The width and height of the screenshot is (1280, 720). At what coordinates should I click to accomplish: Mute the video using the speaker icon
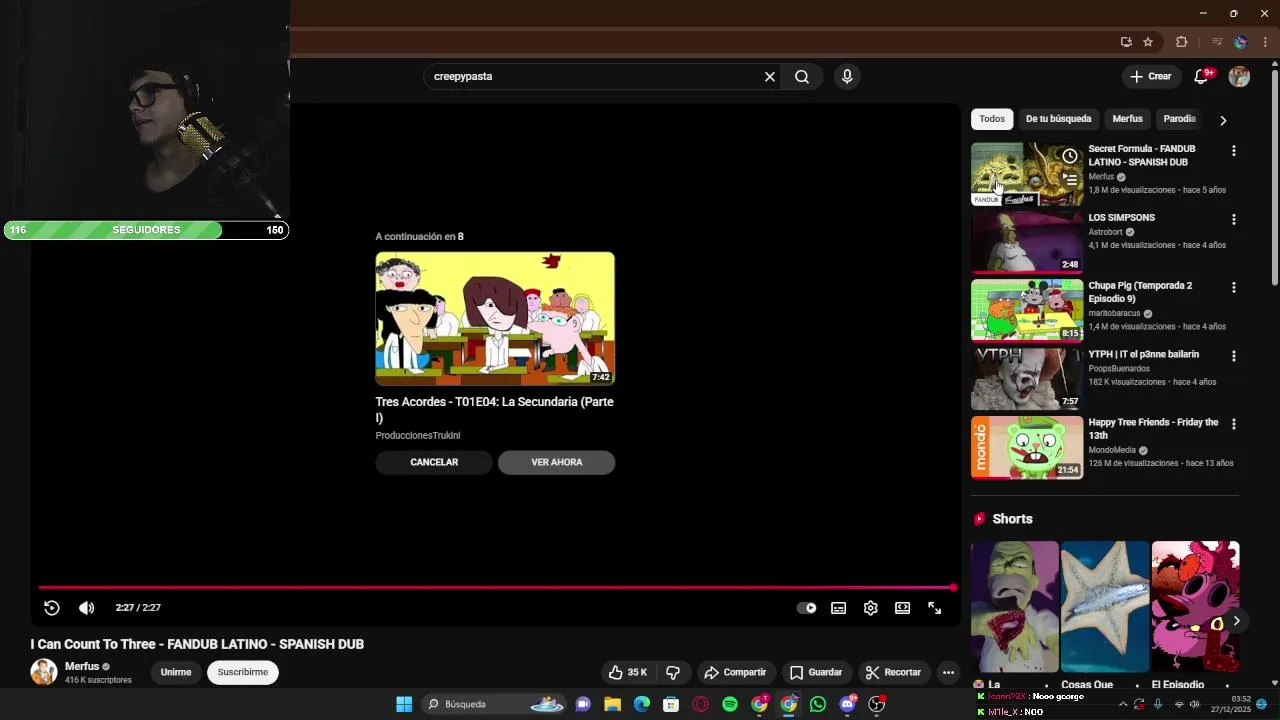click(x=87, y=608)
